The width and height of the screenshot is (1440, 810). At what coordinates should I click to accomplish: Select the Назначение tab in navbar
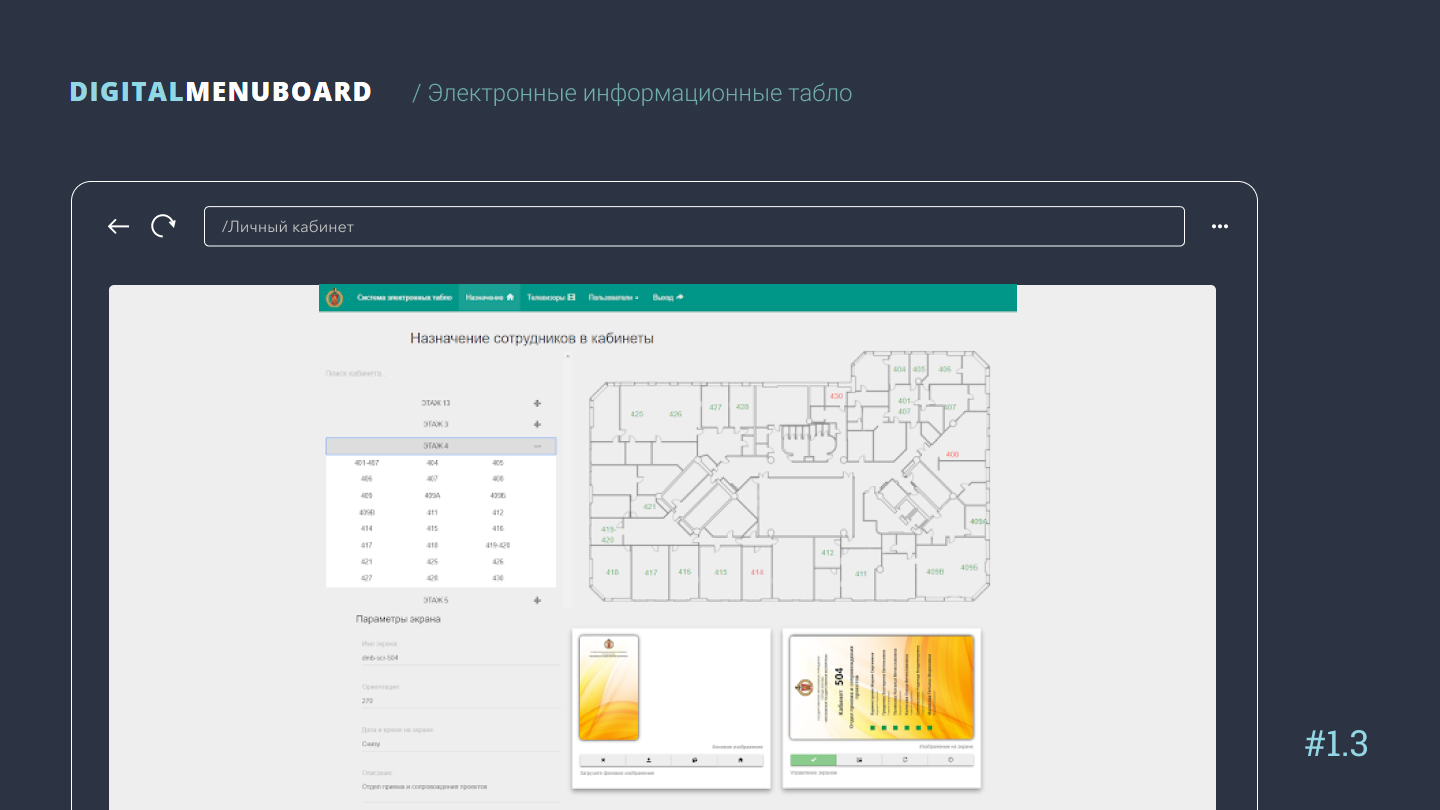pos(489,298)
